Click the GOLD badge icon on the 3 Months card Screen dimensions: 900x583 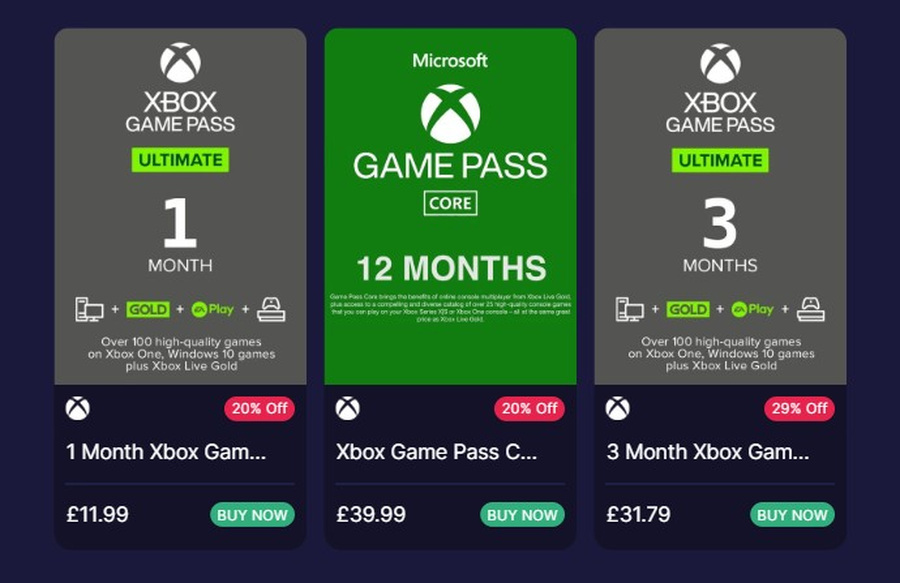click(688, 310)
